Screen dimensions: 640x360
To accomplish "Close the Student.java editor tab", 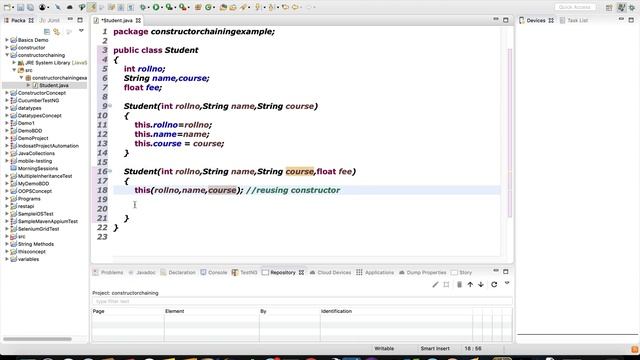I will click(x=138, y=20).
